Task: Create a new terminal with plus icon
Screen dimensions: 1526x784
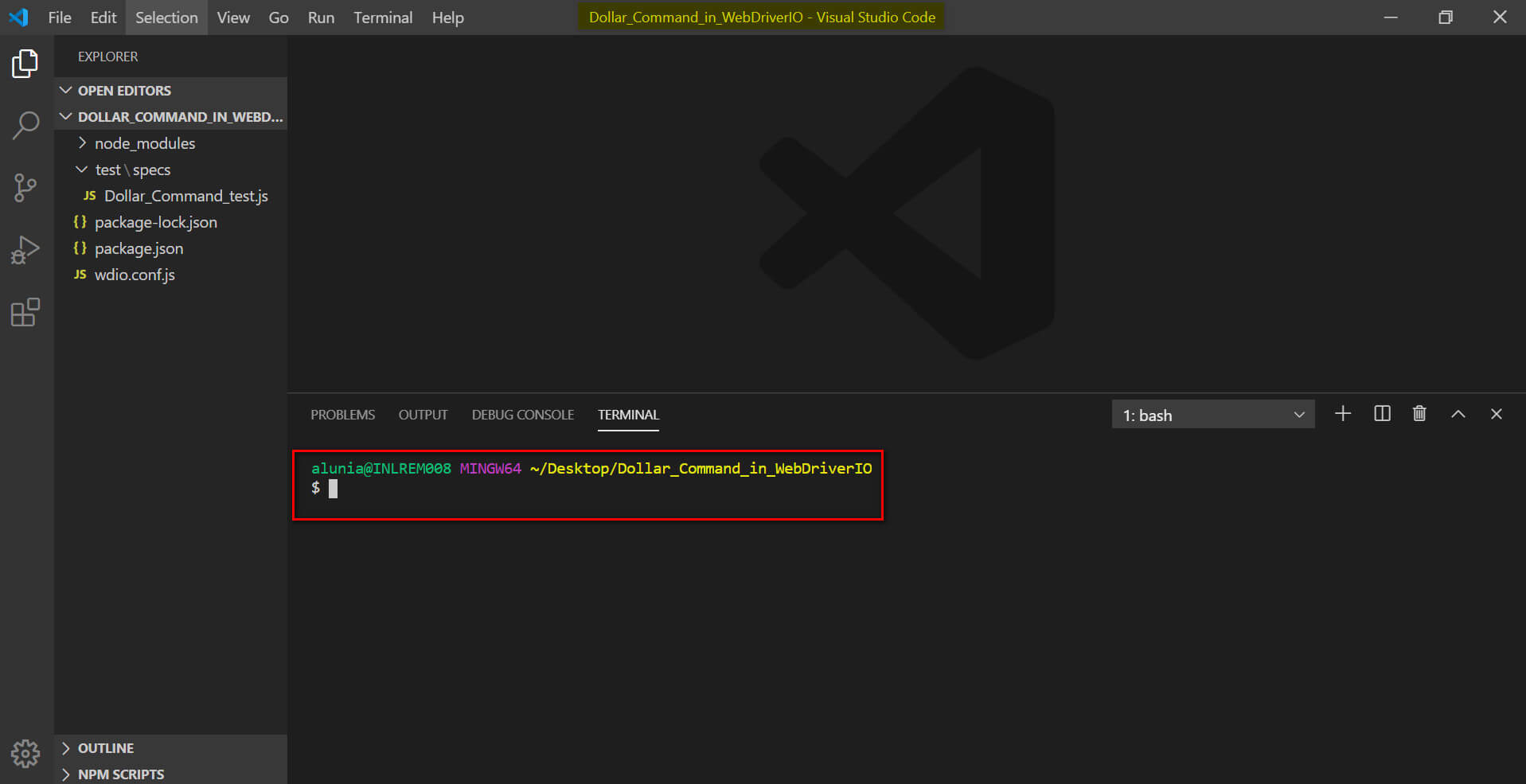Action: click(1343, 414)
